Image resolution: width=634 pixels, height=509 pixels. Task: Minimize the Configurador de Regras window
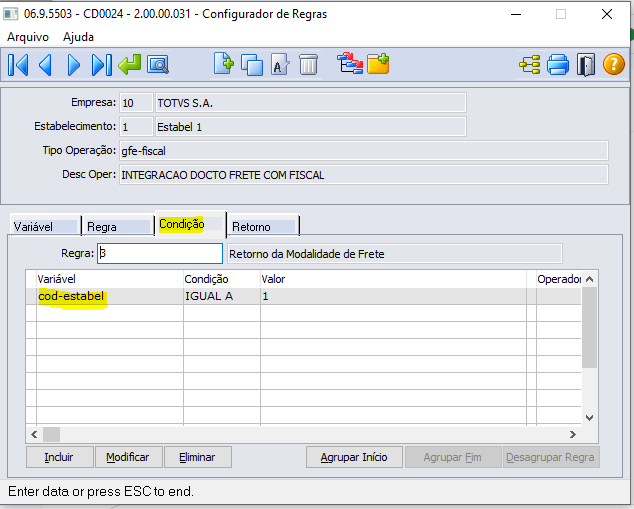pyautogui.click(x=516, y=14)
